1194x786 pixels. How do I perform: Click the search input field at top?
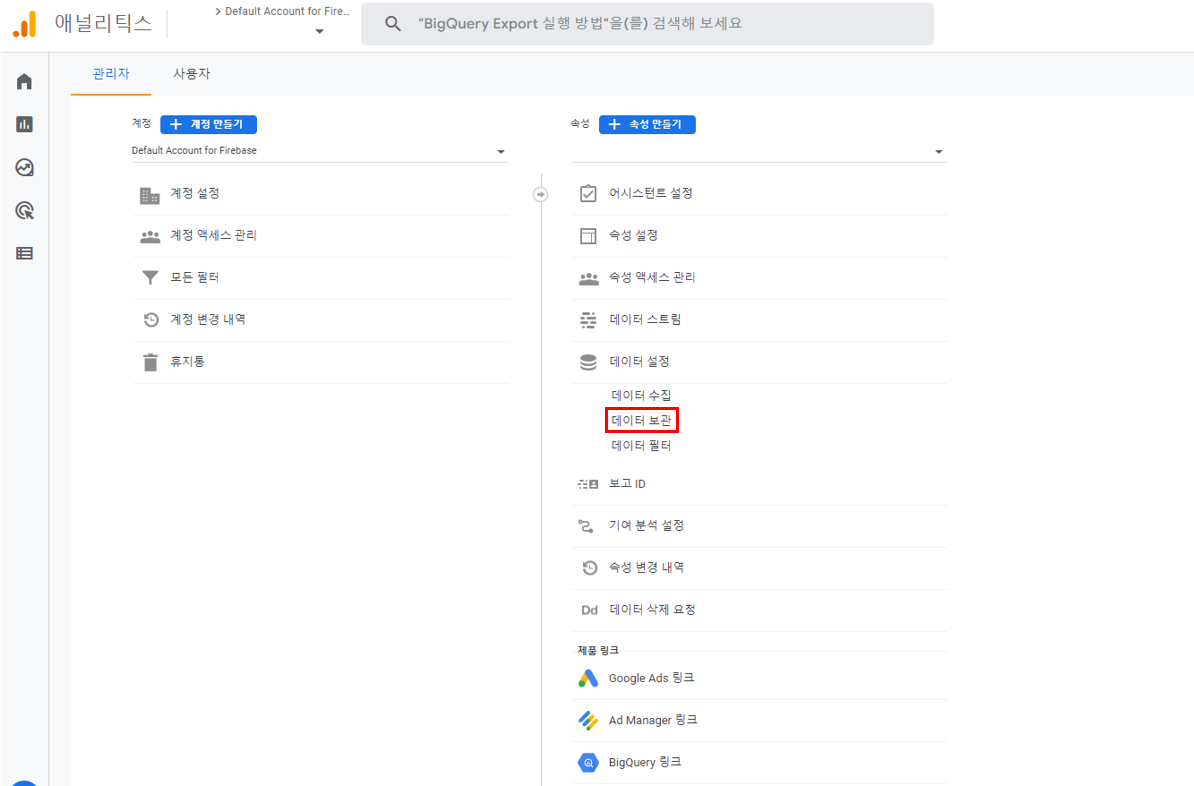pos(647,24)
